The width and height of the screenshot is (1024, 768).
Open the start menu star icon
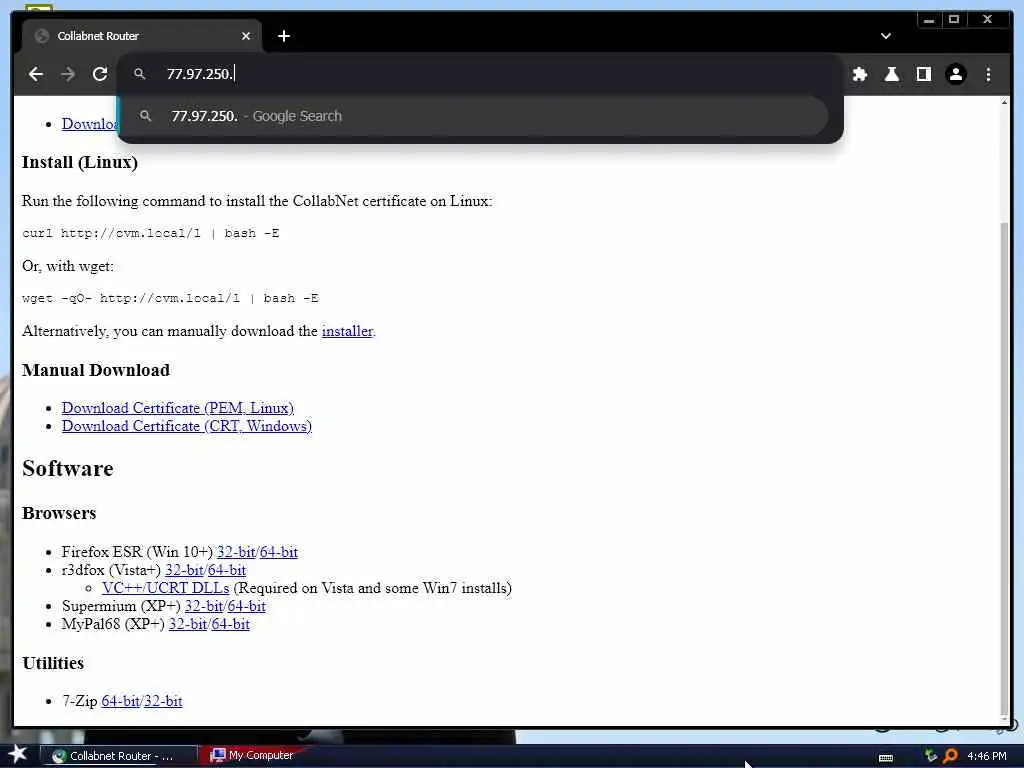click(x=17, y=755)
